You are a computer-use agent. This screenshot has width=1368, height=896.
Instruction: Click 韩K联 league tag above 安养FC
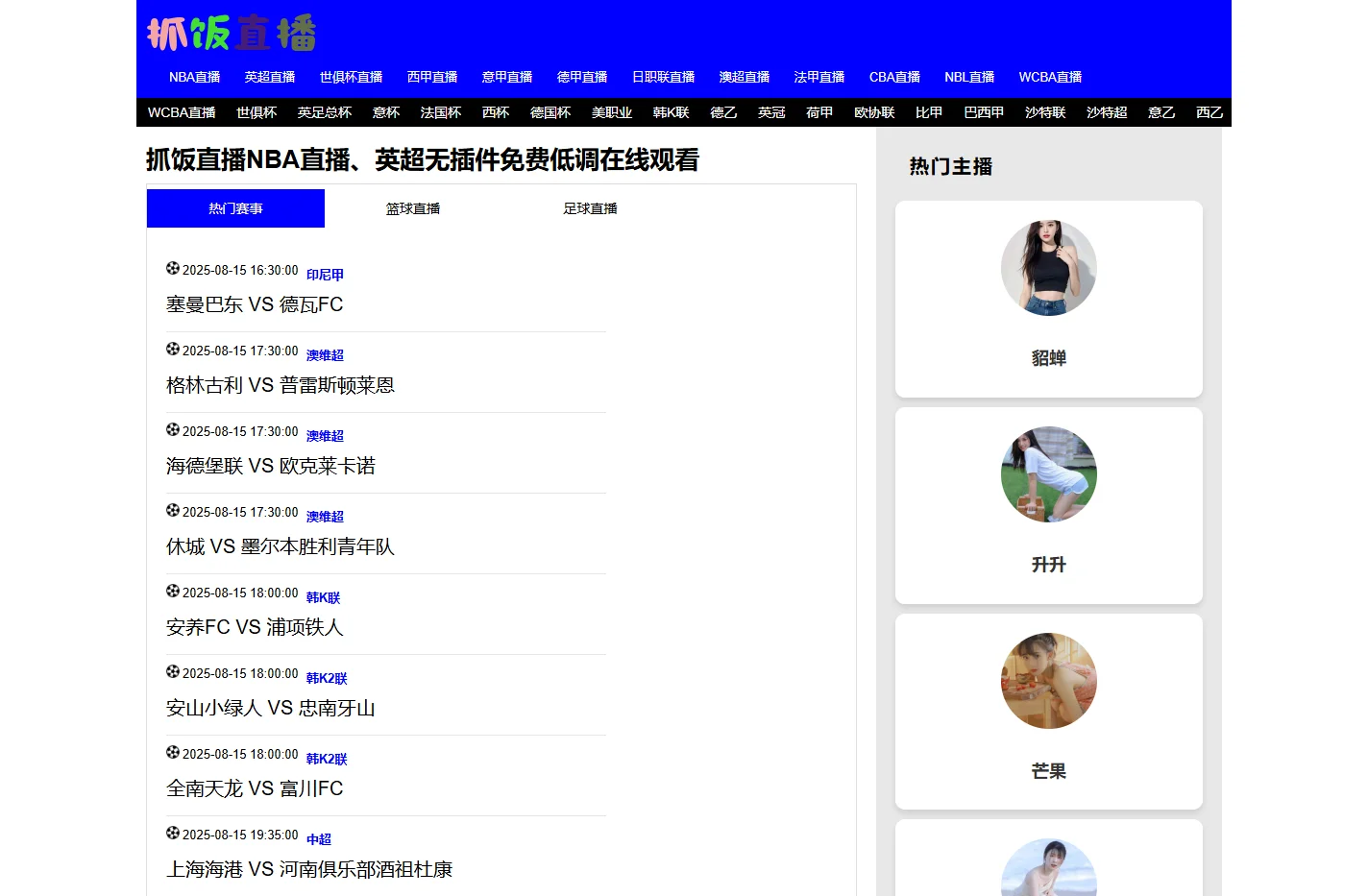[323, 597]
